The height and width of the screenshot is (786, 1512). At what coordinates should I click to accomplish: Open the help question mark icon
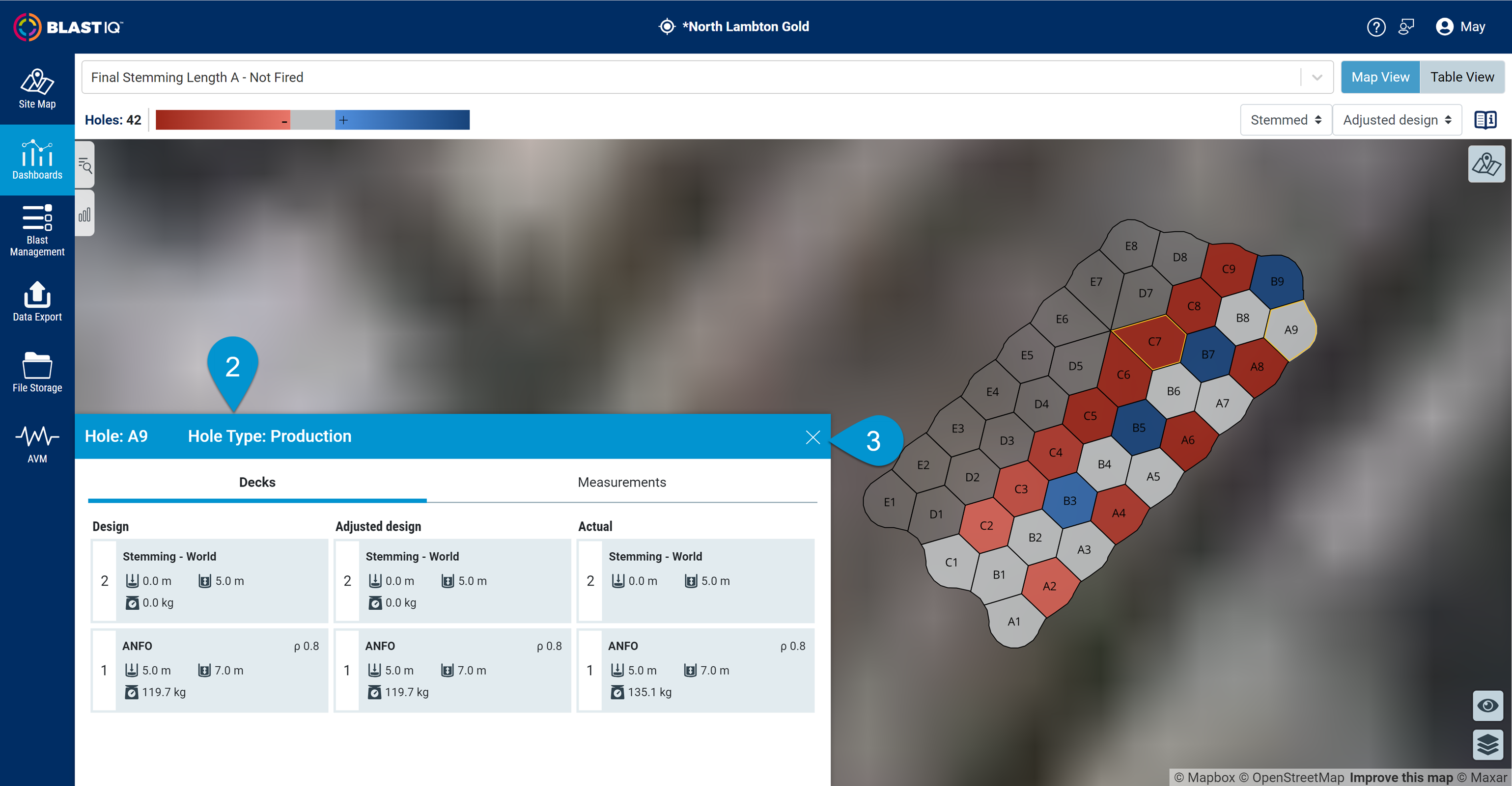point(1376,27)
